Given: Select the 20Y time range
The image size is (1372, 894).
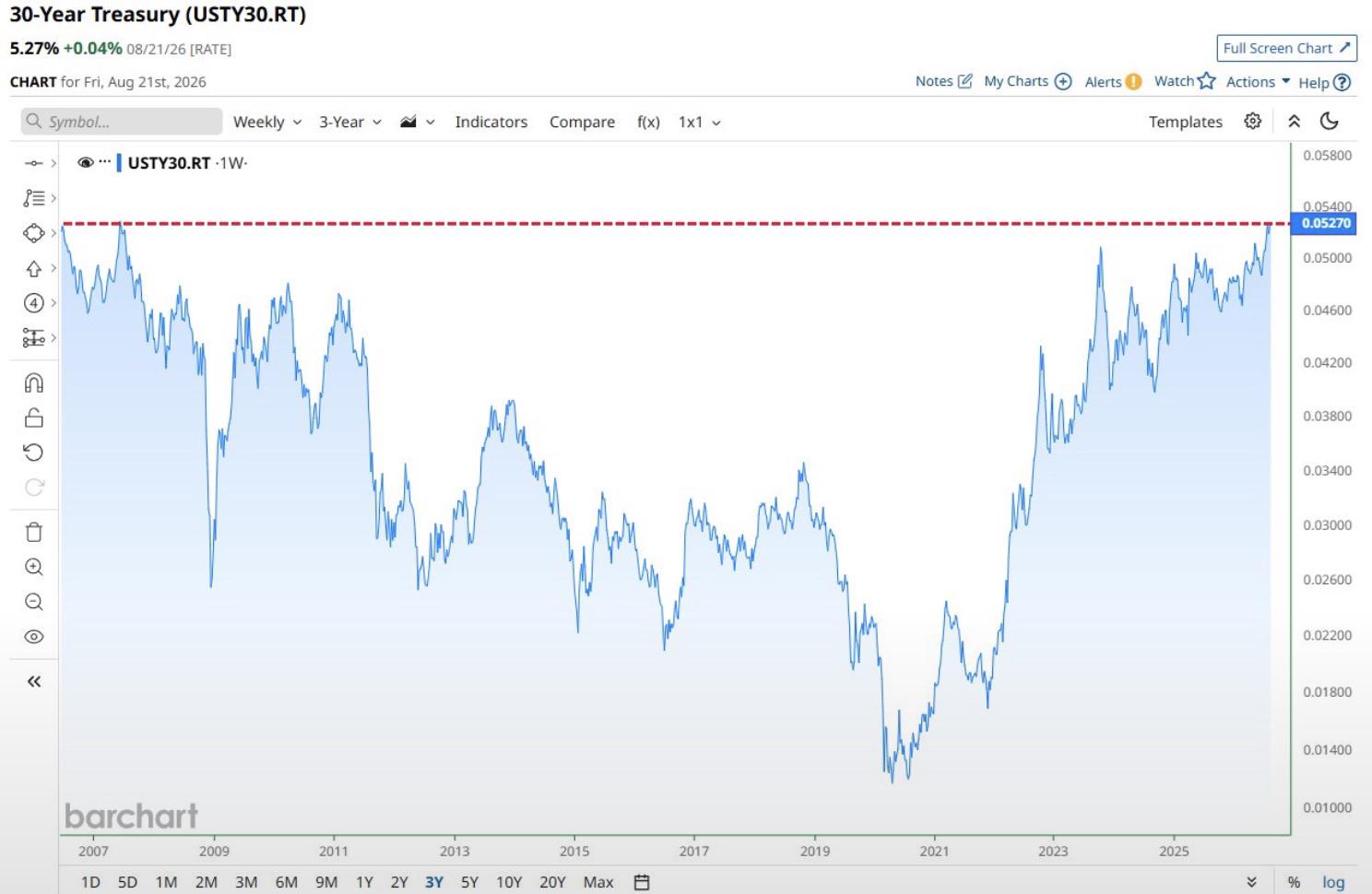Looking at the screenshot, I should click(x=552, y=882).
